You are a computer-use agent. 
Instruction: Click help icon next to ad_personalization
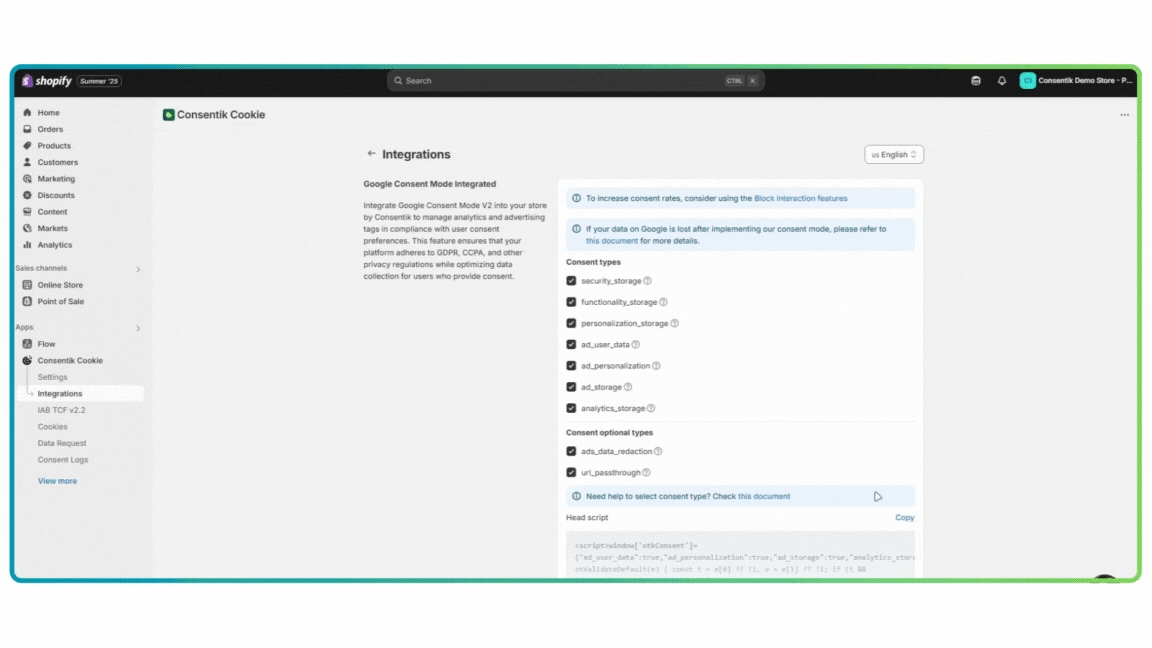(x=656, y=366)
